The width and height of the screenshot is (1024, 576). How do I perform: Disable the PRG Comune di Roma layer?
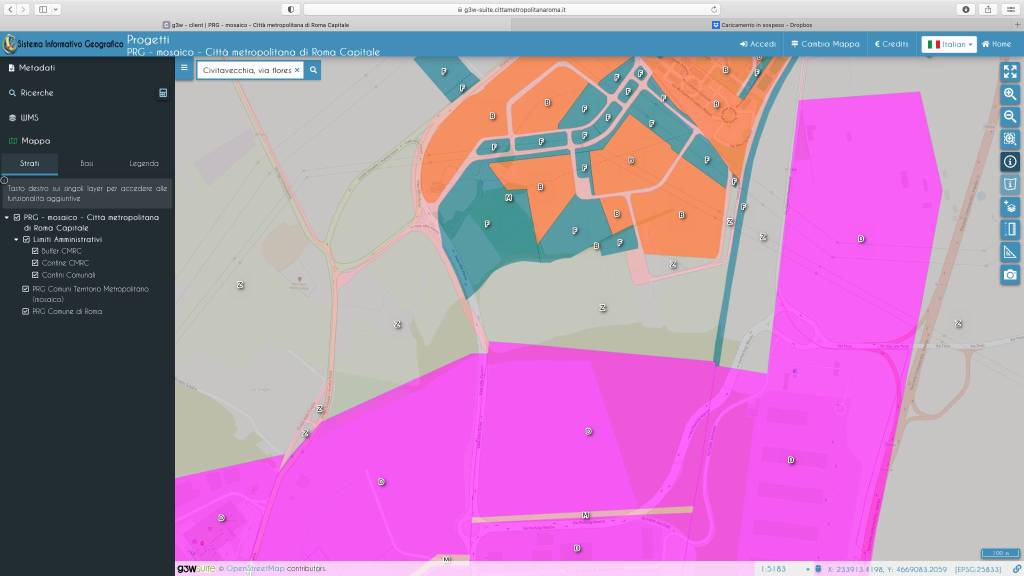[26, 311]
